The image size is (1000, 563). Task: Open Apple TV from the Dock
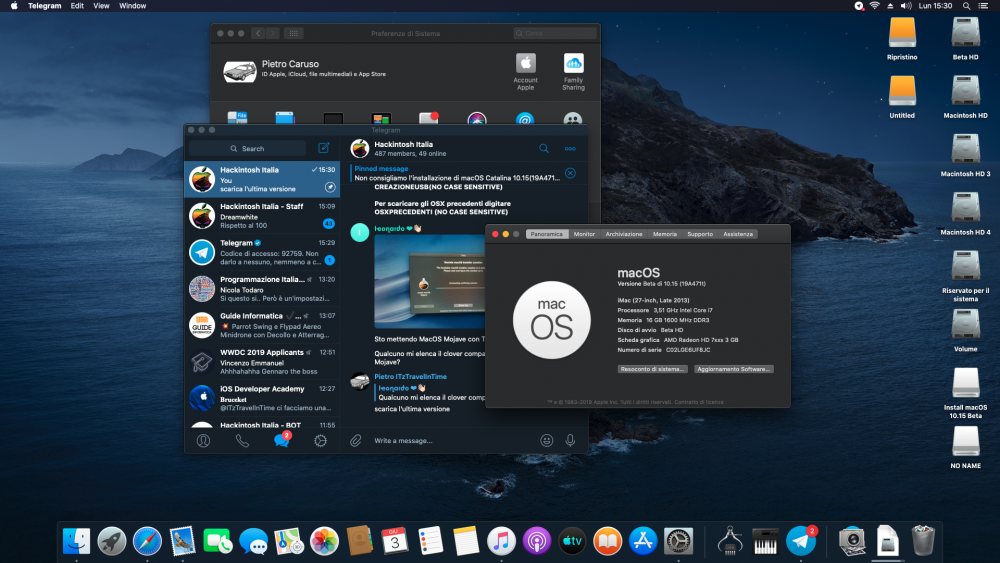[572, 541]
